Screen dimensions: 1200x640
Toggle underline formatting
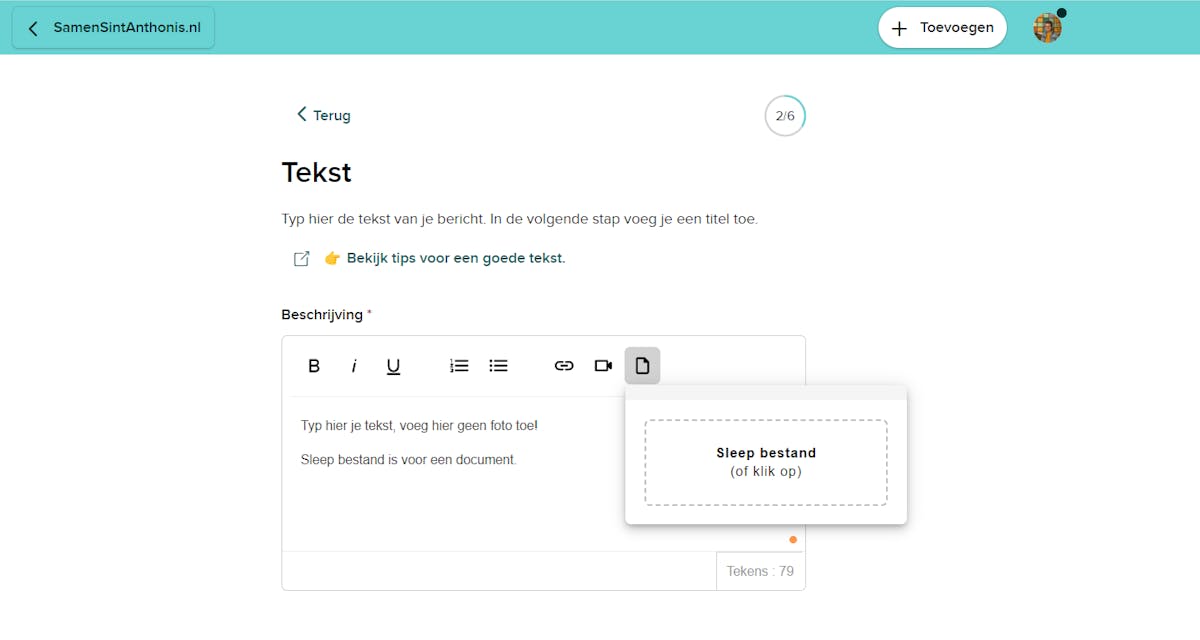[393, 366]
